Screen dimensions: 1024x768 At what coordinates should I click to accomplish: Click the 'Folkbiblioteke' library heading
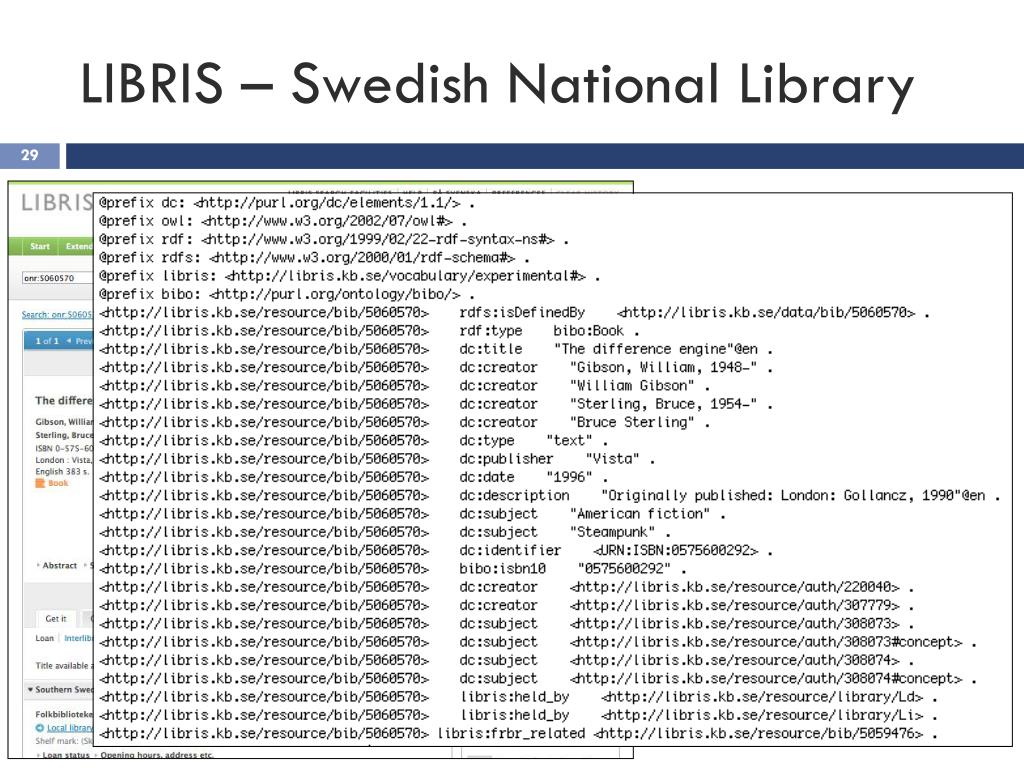(64, 714)
